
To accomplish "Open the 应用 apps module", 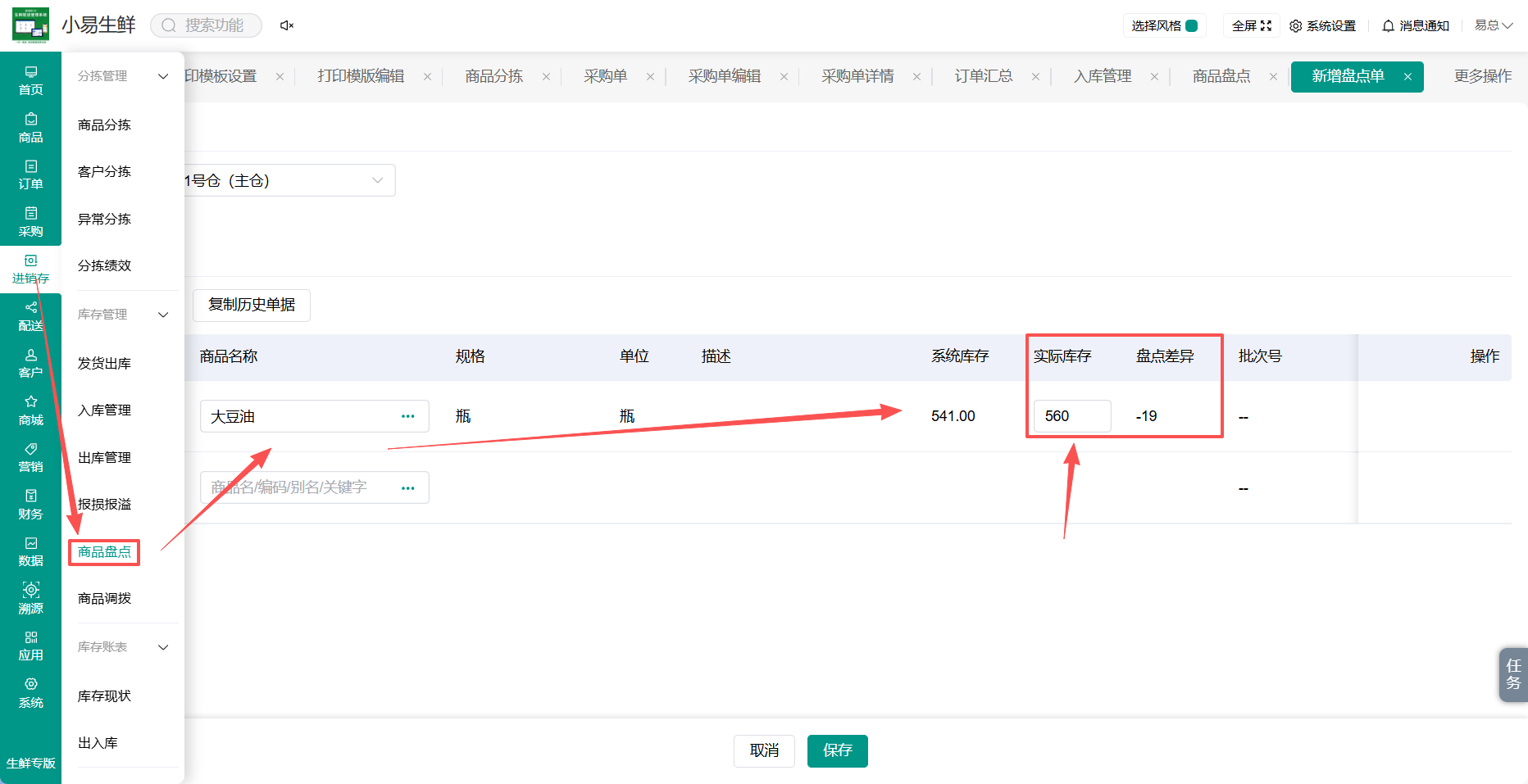I will coord(30,646).
